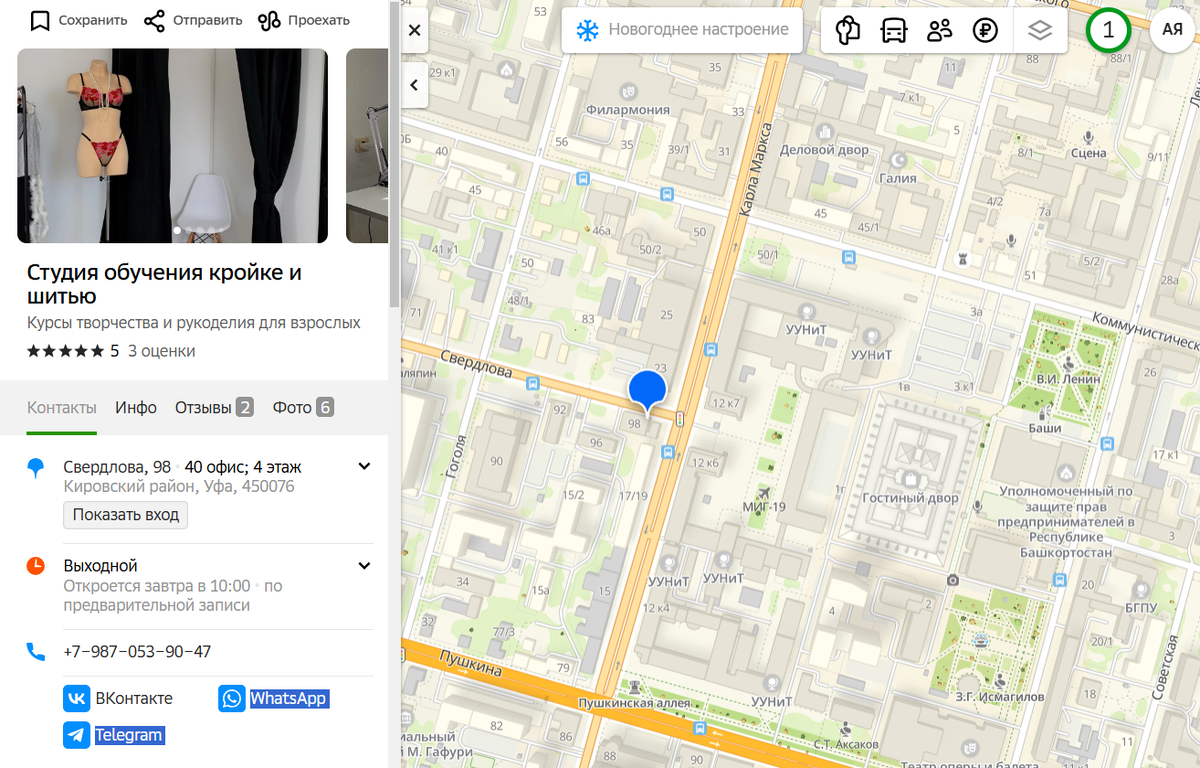Close the organization card panel
Screen dimensions: 1200x768
(415, 31)
